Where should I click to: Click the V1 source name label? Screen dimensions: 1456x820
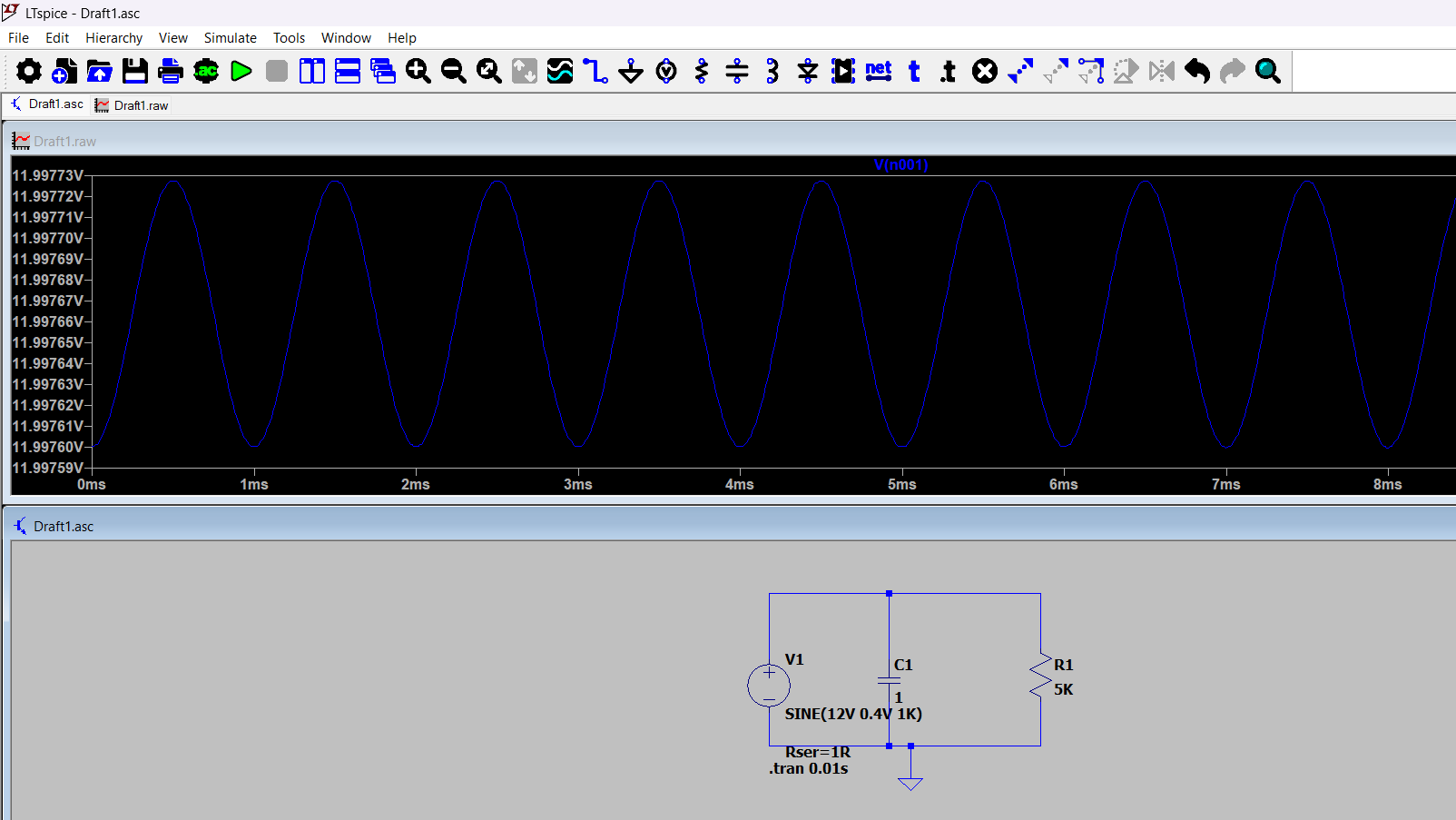[794, 659]
